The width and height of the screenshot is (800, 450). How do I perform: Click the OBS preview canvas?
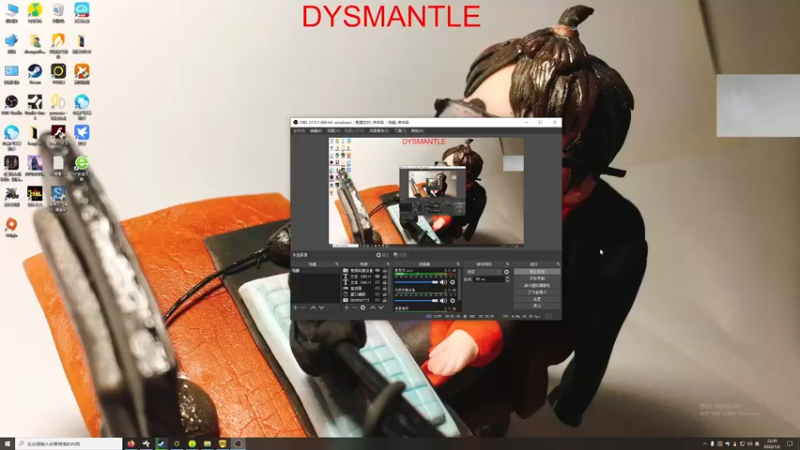click(426, 192)
